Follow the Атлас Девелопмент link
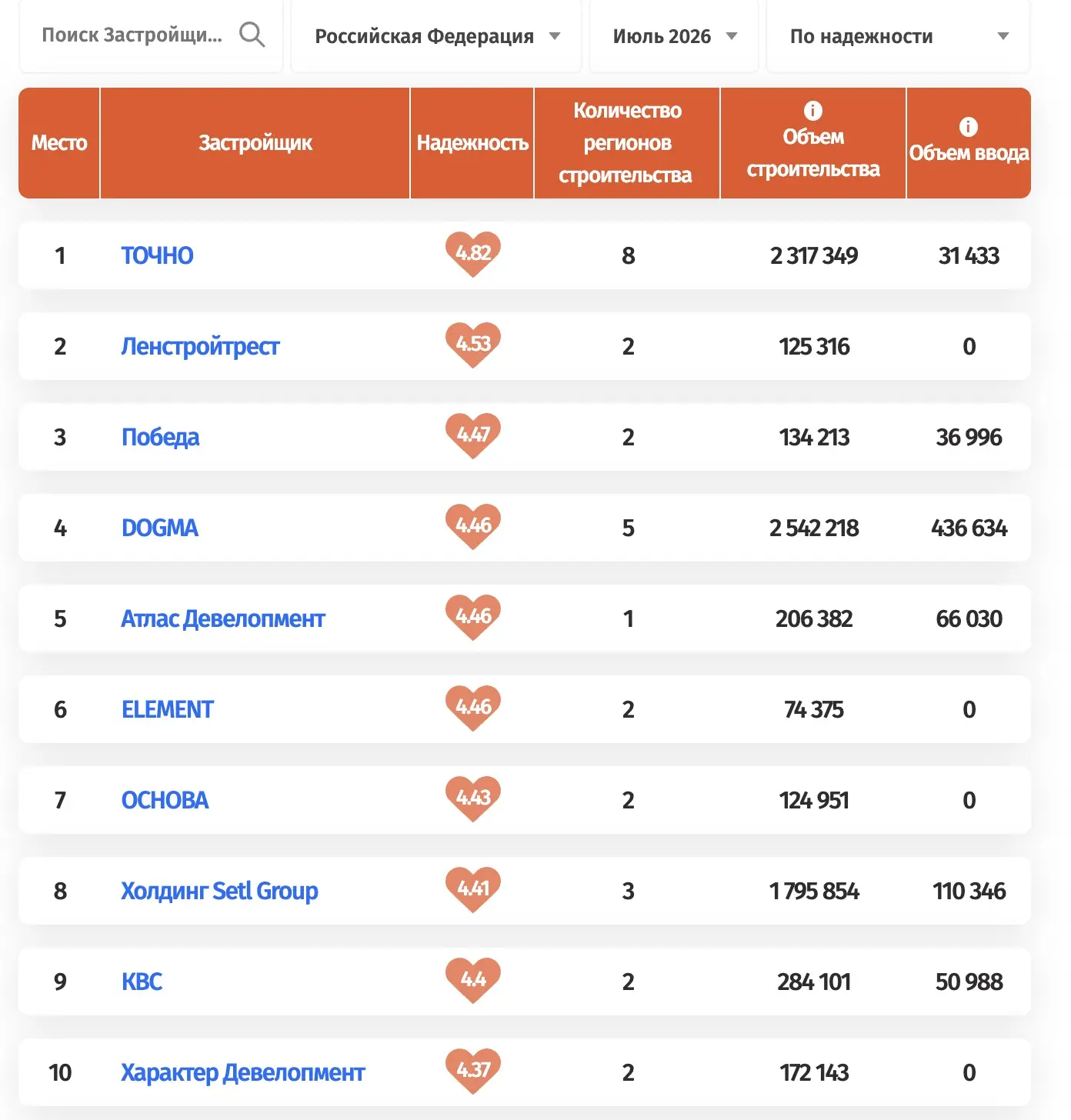 point(223,618)
